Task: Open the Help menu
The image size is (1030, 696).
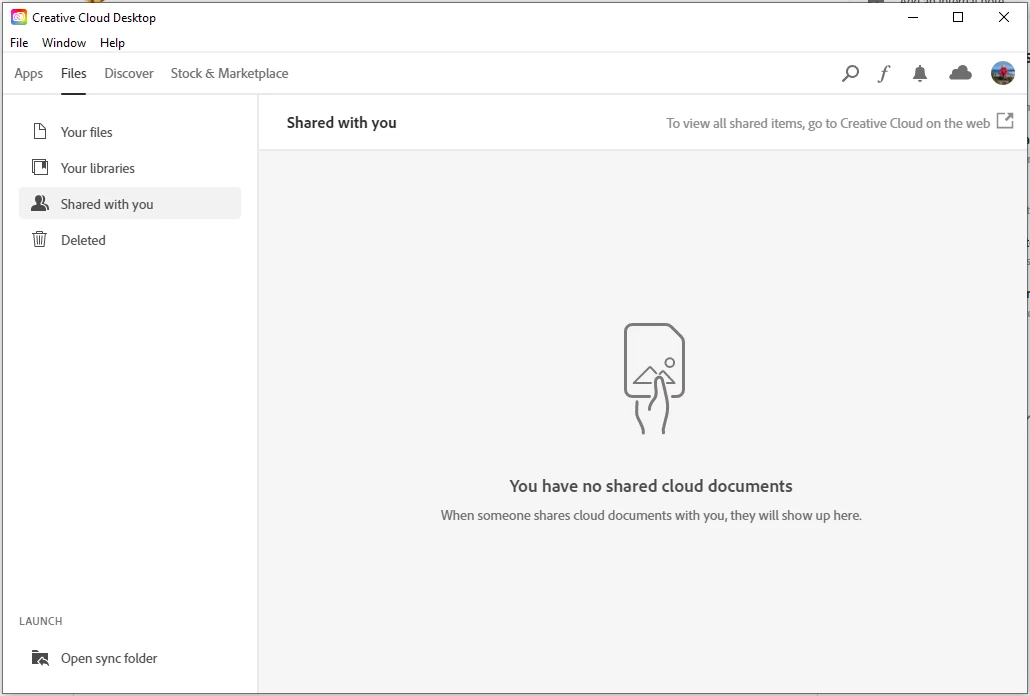Action: 112,43
